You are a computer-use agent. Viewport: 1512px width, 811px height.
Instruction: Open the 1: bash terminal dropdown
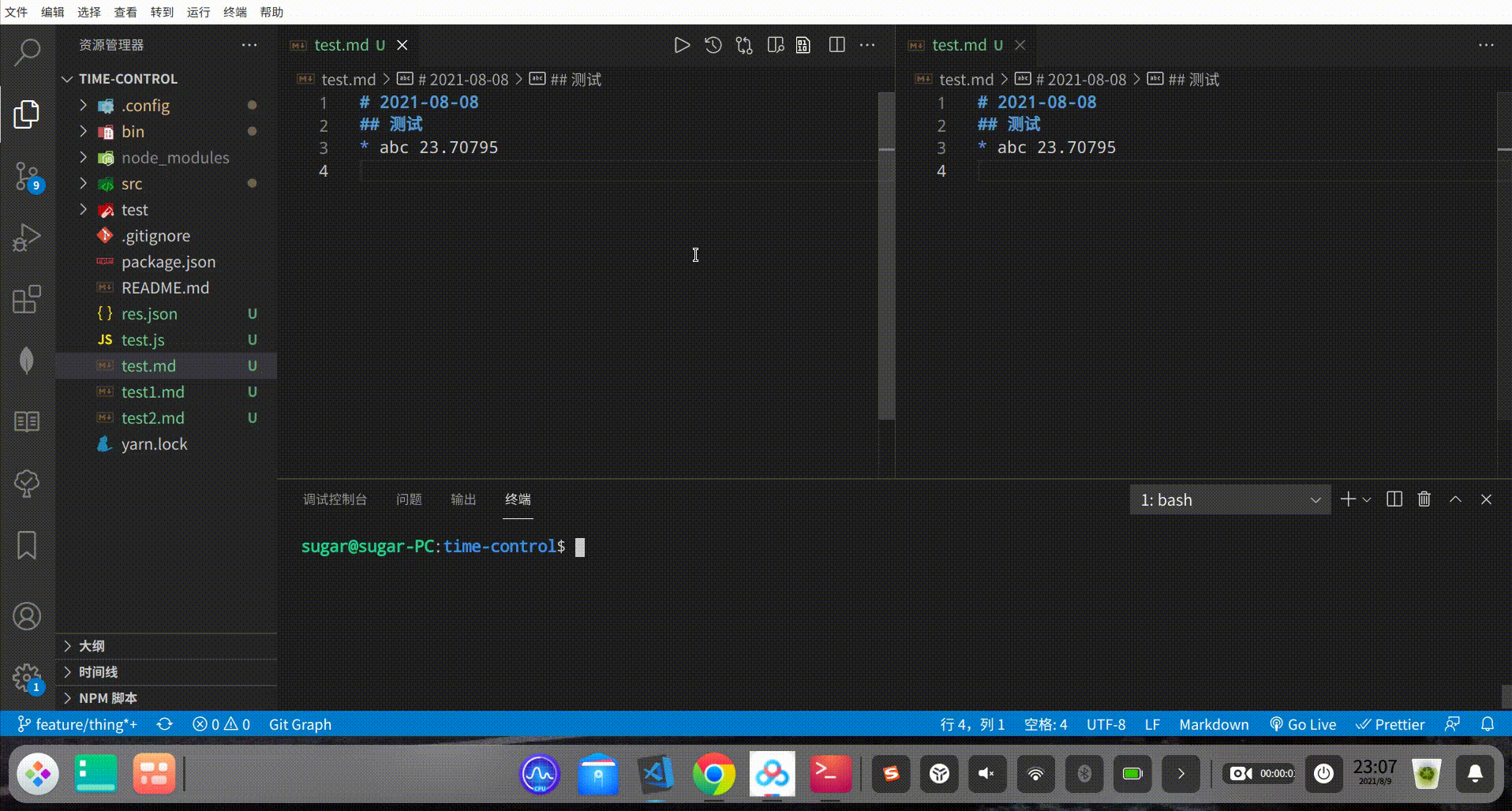(x=1230, y=499)
